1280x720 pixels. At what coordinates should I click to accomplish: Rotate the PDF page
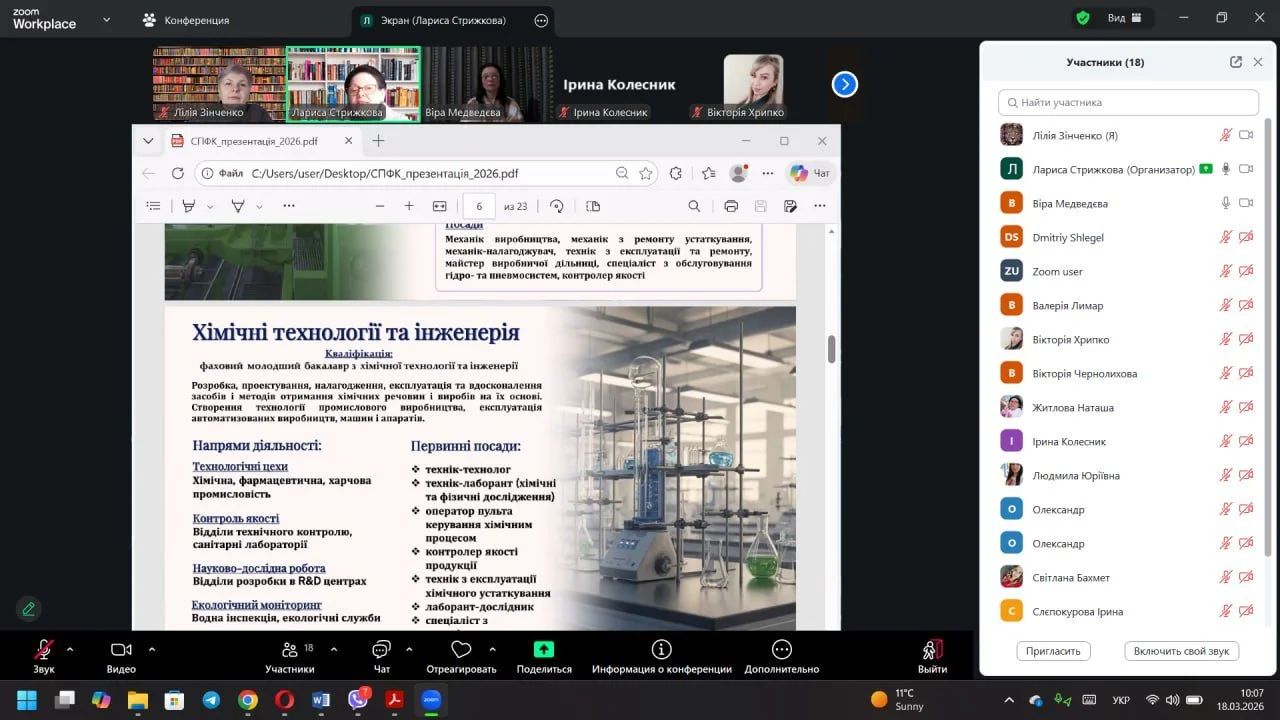click(x=557, y=206)
